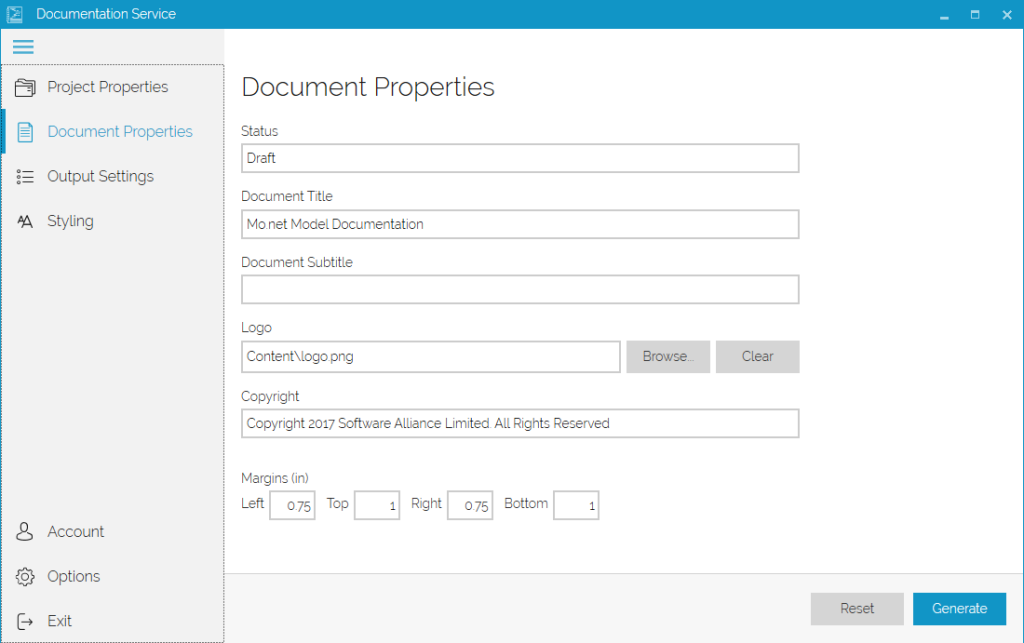Open the Styling page
Screen dimensions: 1024x643
point(112,221)
